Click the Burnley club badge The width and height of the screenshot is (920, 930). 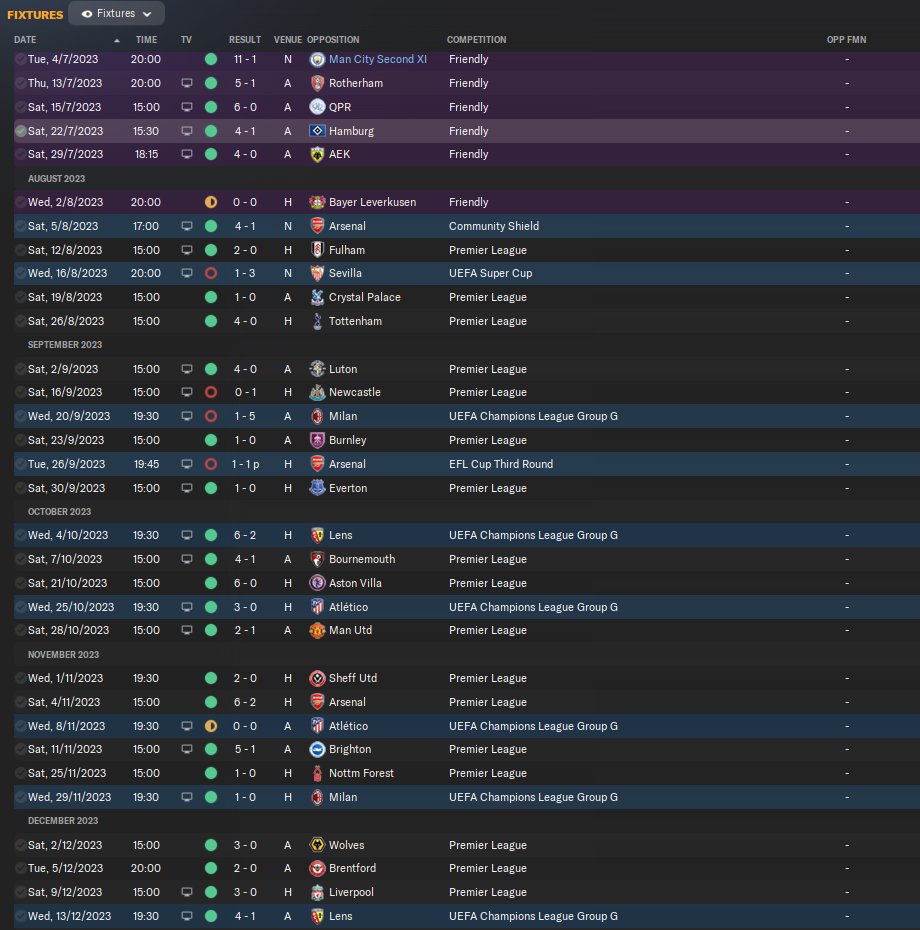click(x=317, y=440)
